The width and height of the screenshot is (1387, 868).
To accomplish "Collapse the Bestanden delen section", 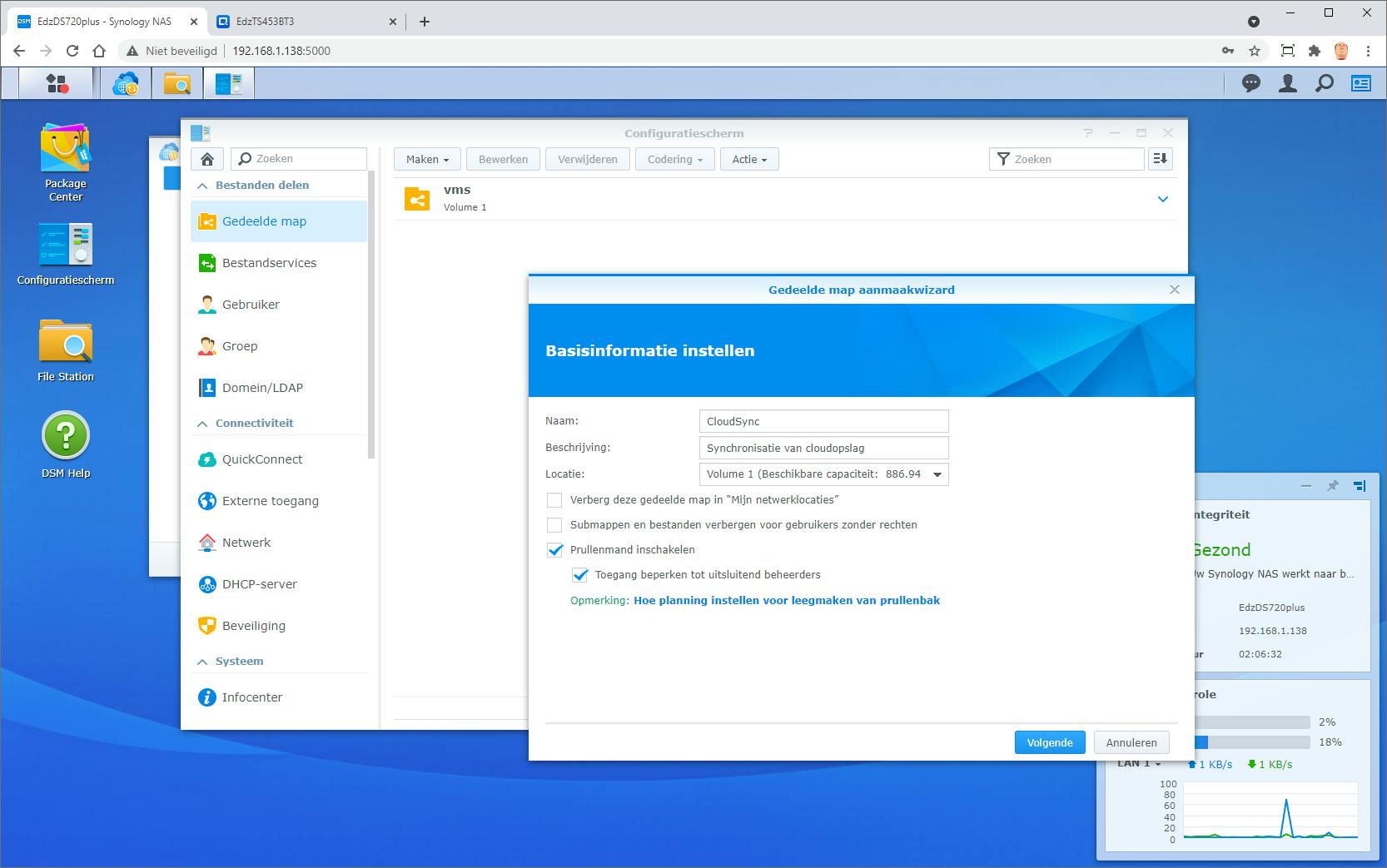I will coord(202,186).
